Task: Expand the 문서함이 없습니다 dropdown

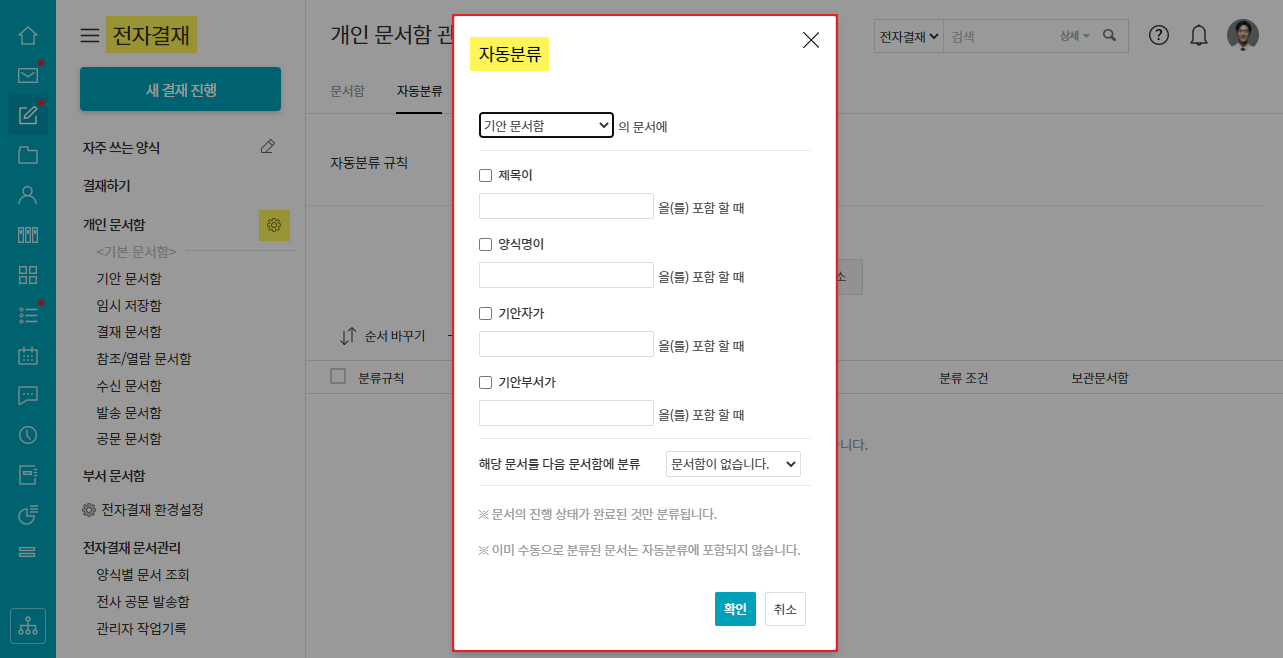Action: point(733,464)
